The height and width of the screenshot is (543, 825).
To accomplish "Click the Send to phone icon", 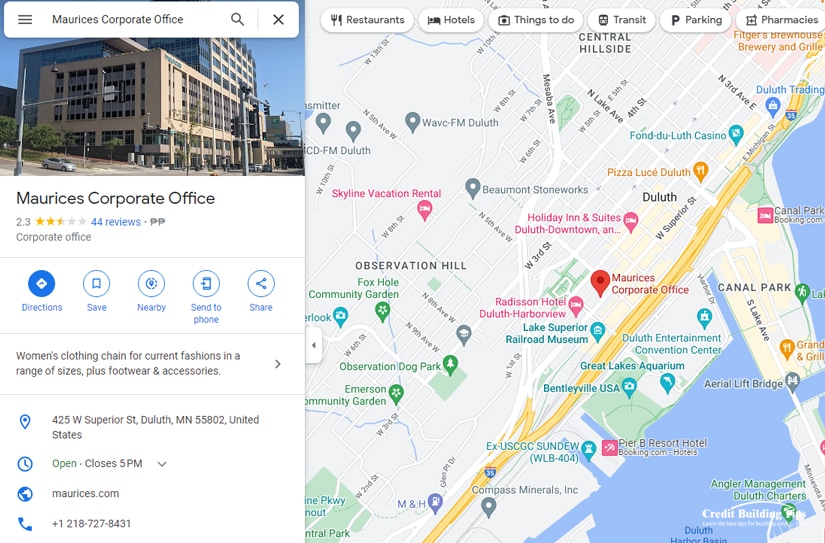I will (x=206, y=284).
